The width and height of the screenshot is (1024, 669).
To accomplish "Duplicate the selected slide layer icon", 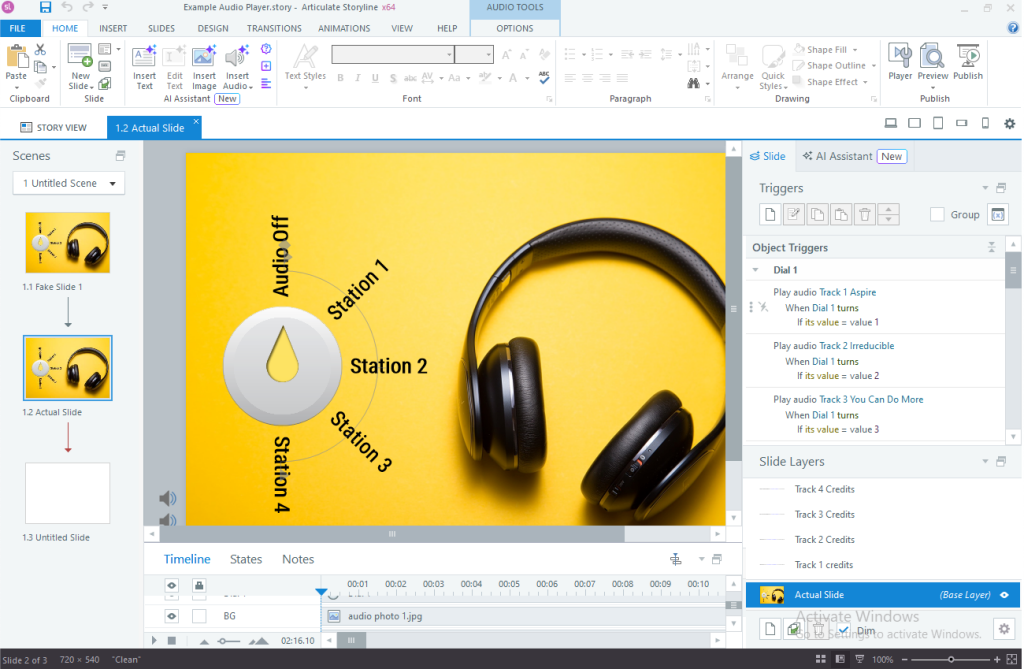I will coord(793,628).
